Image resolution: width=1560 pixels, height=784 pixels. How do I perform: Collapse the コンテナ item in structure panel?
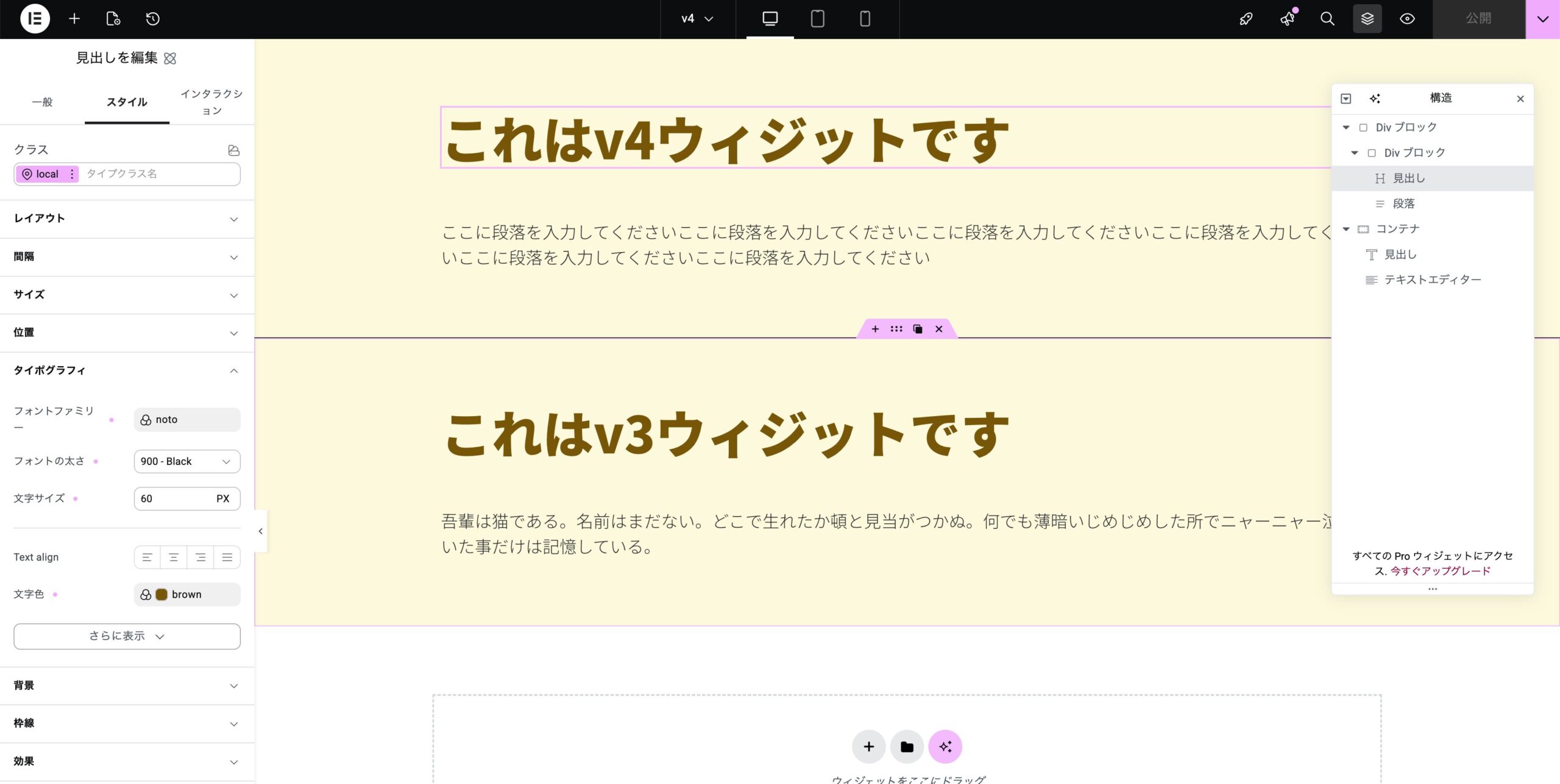pyautogui.click(x=1347, y=229)
